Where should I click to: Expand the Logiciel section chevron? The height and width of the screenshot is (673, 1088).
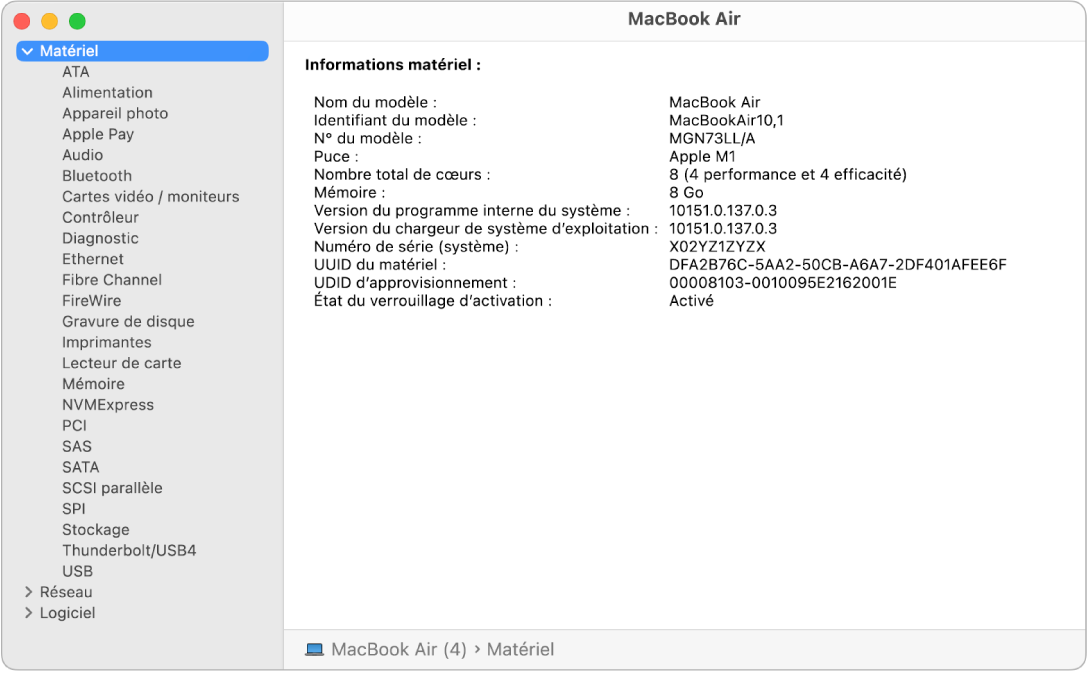click(x=28, y=613)
